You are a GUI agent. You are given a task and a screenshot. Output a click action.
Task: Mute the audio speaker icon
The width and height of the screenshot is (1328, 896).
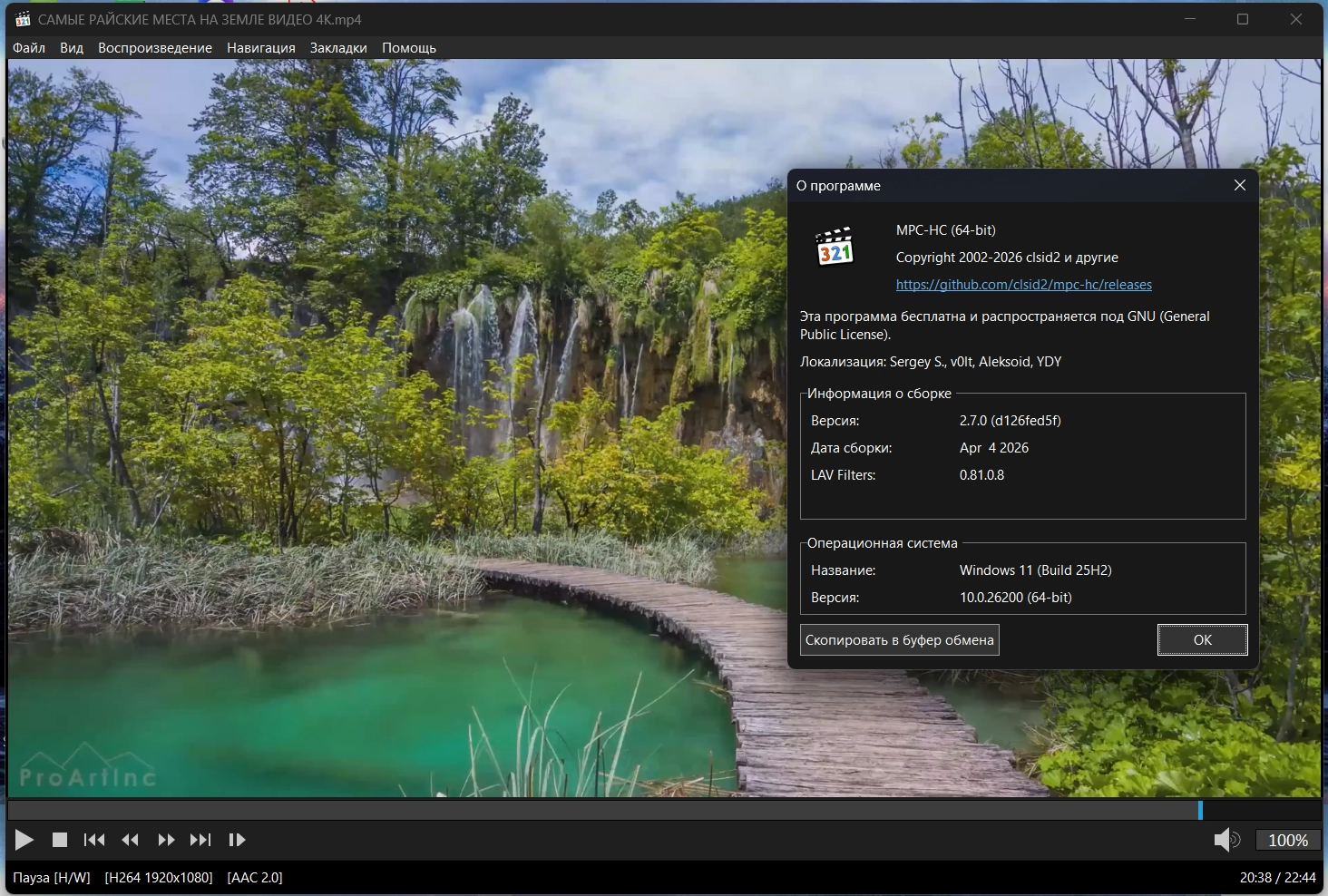tap(1225, 840)
